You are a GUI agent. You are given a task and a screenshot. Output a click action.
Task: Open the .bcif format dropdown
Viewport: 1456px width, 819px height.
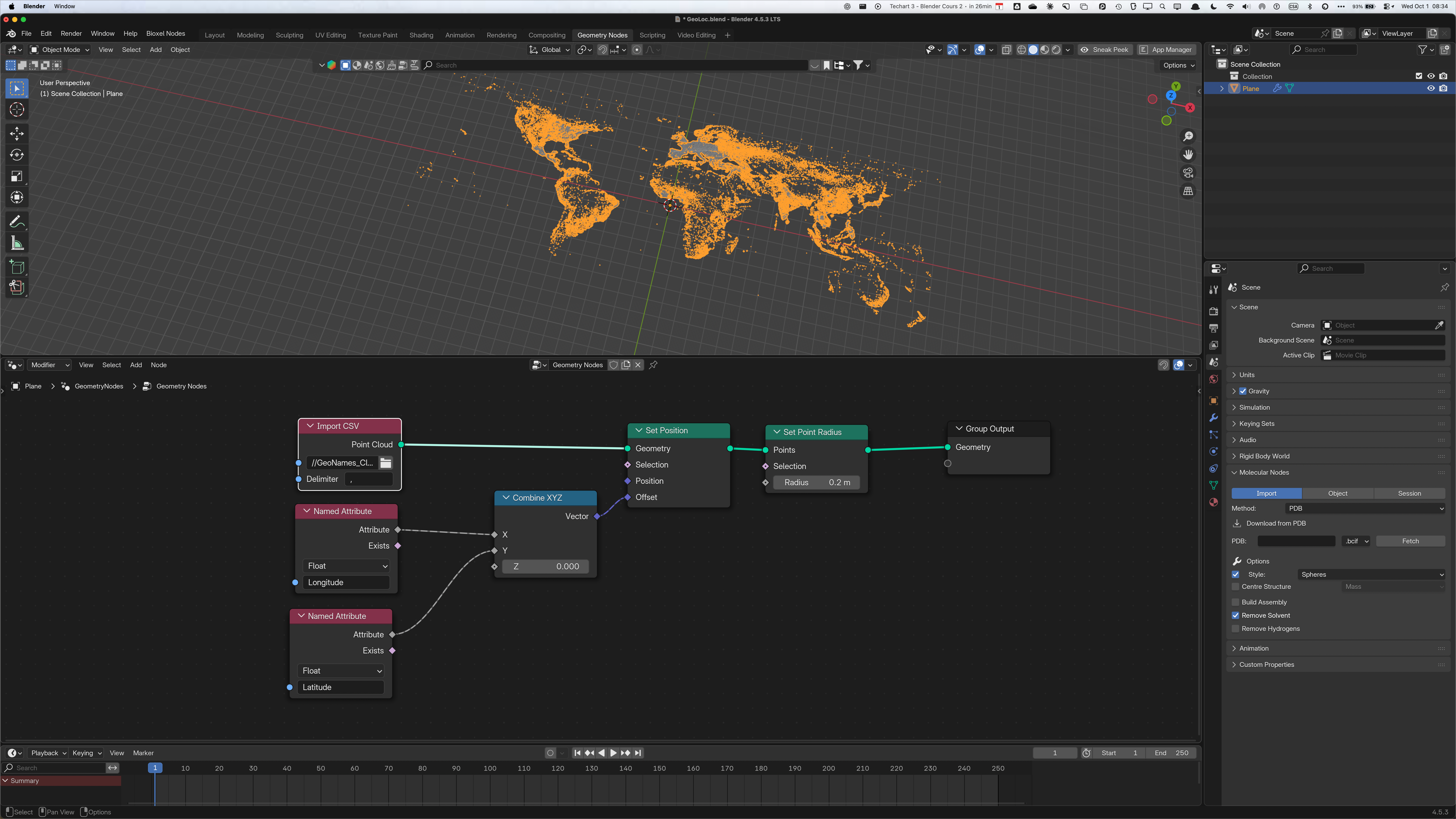1356,541
